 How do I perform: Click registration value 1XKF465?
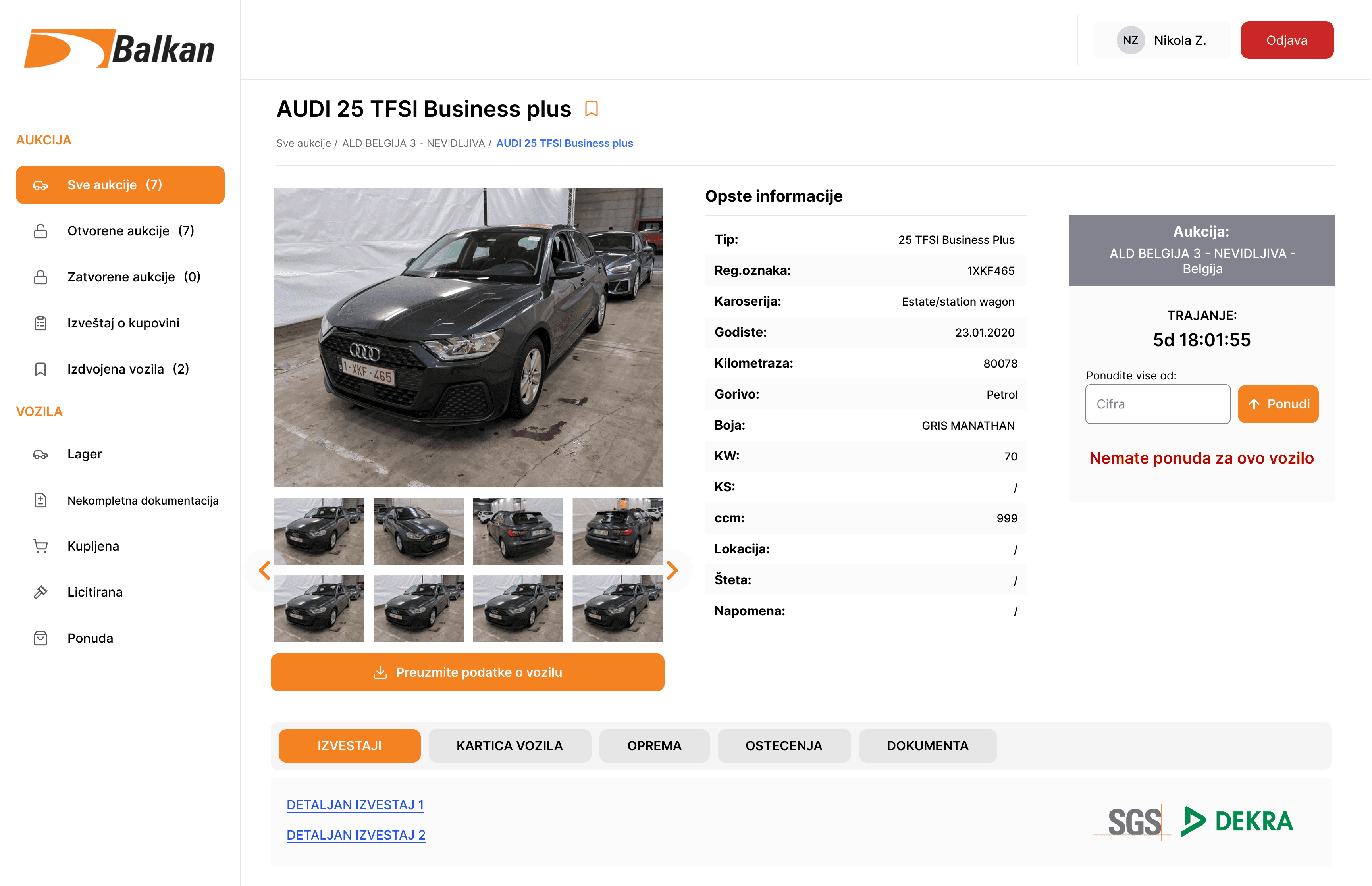point(990,271)
